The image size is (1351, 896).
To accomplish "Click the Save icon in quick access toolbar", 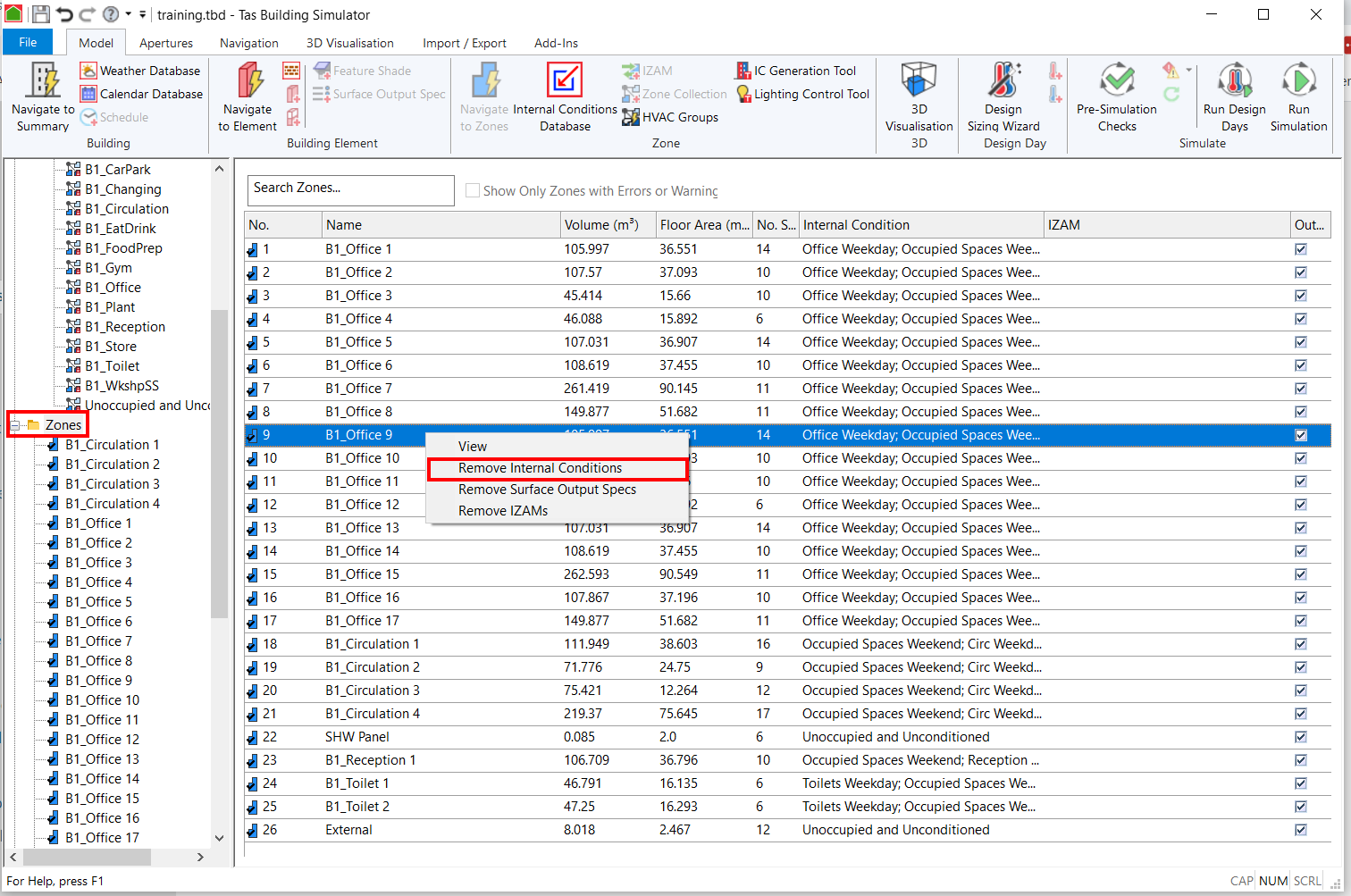I will point(41,14).
